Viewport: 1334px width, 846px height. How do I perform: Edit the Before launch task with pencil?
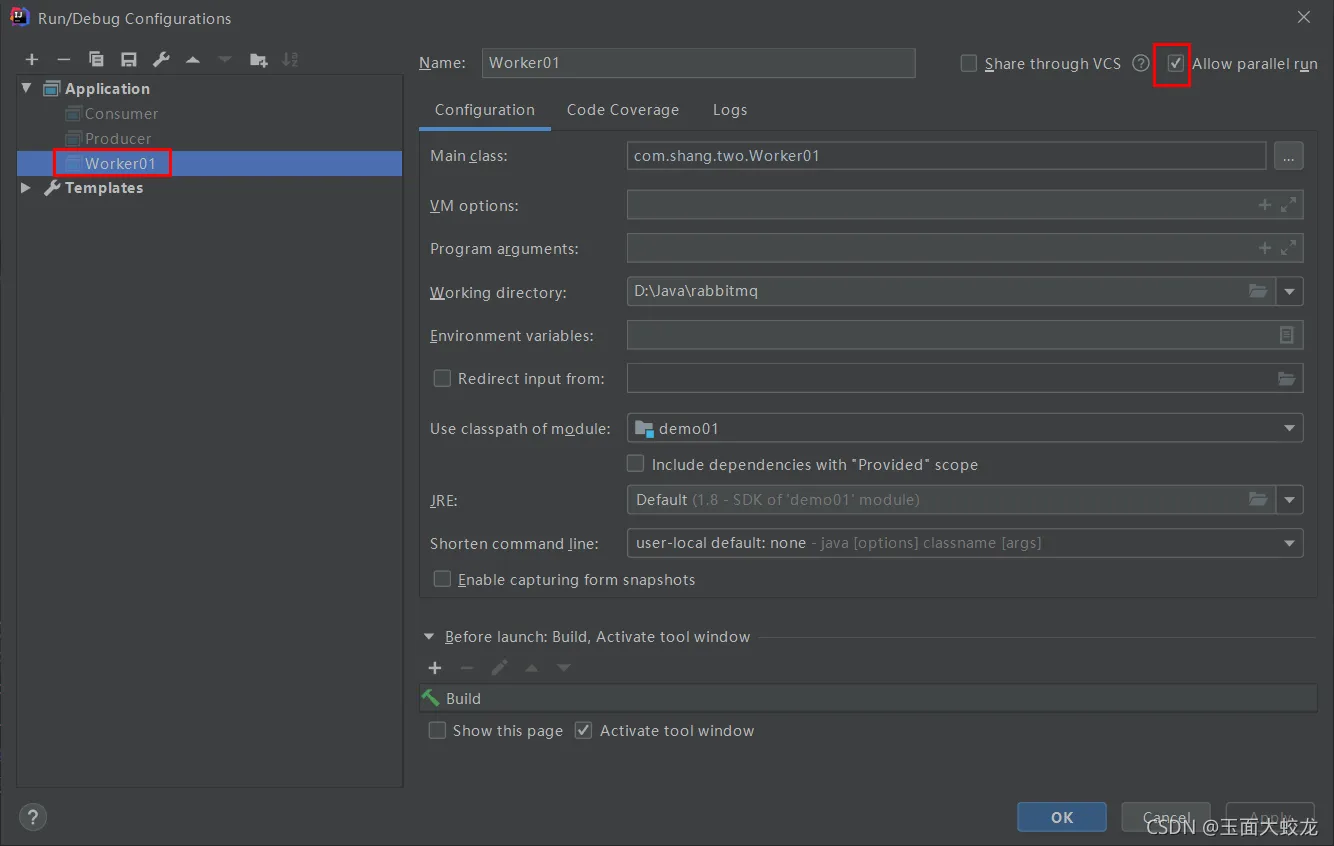point(499,668)
